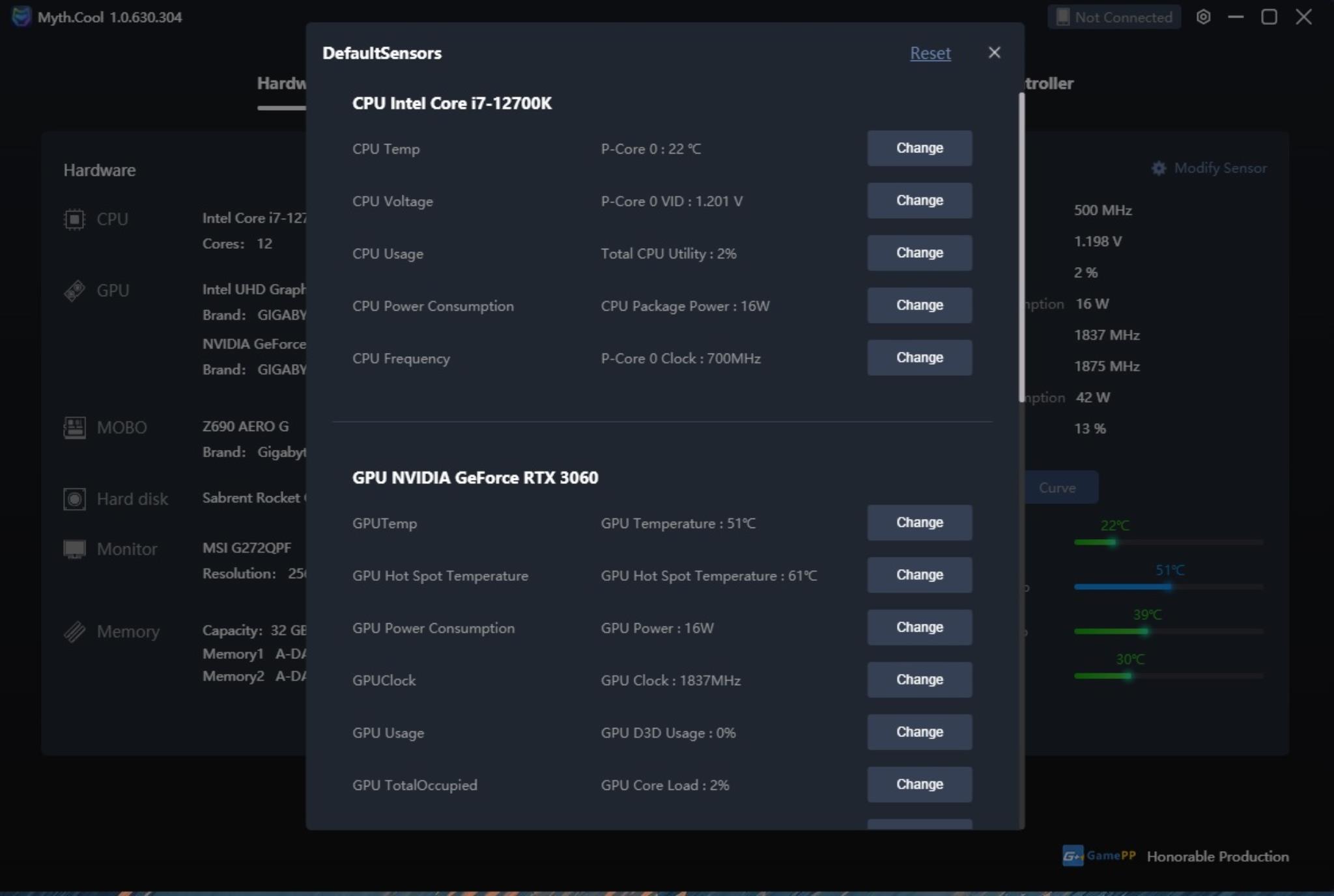Click the 1875 MHz reading in background
The image size is (1334, 896).
(1107, 367)
